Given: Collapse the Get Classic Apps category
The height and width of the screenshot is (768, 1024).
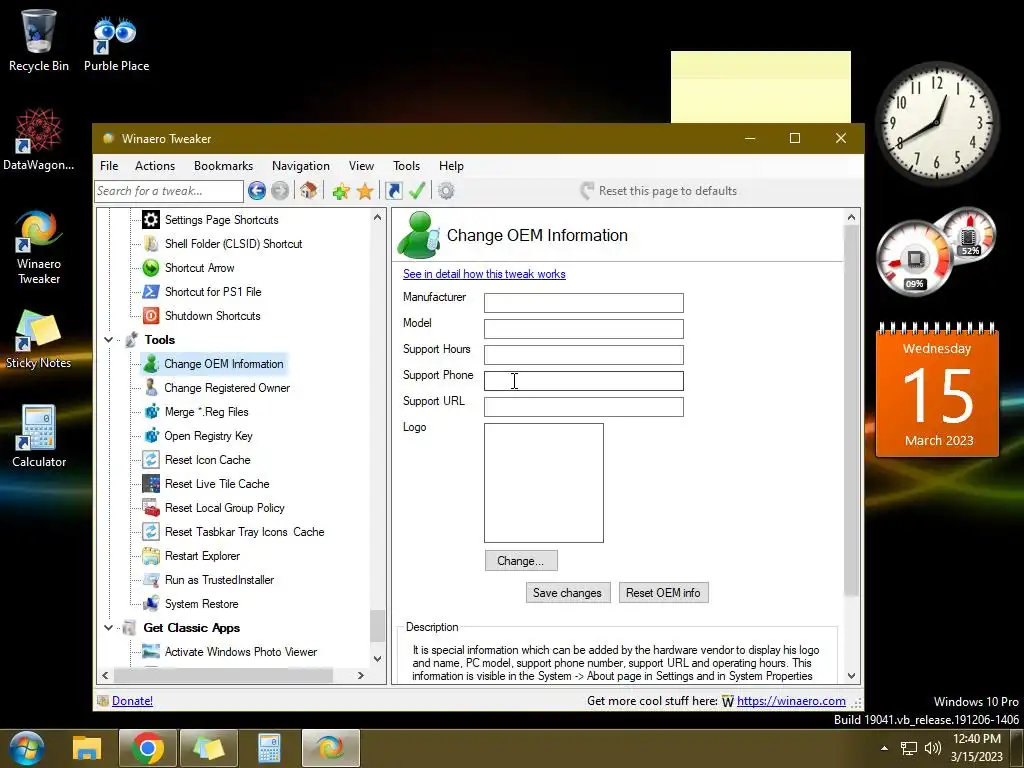Looking at the screenshot, I should pos(108,628).
